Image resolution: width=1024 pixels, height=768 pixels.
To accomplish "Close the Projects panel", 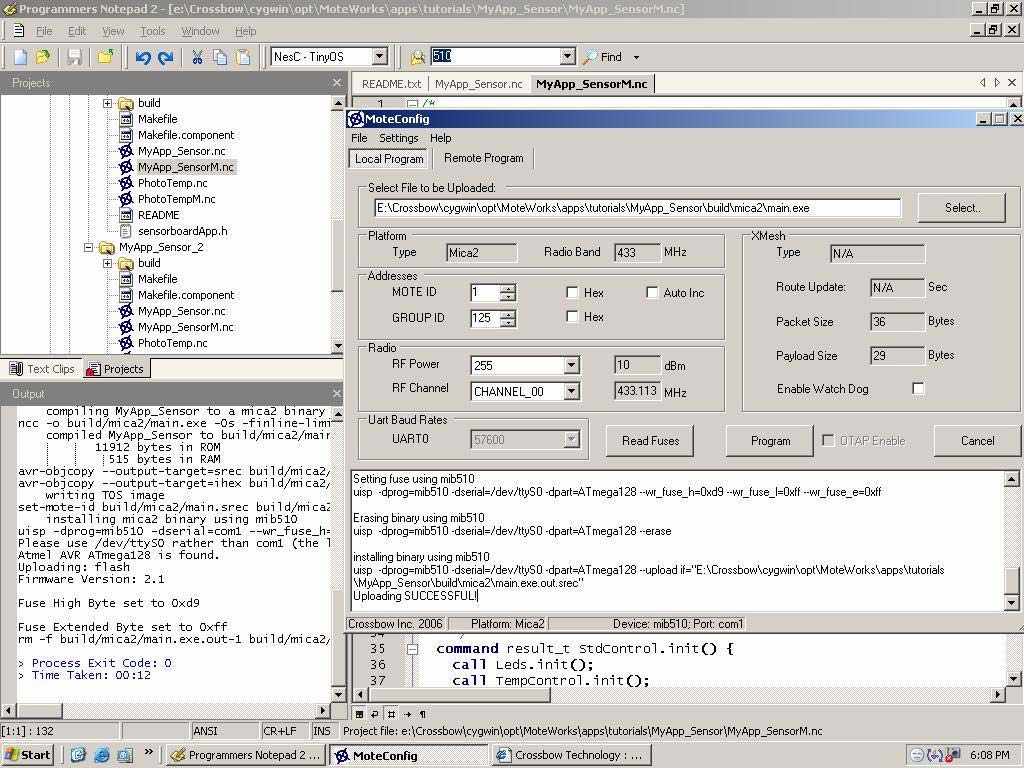I will [x=337, y=83].
